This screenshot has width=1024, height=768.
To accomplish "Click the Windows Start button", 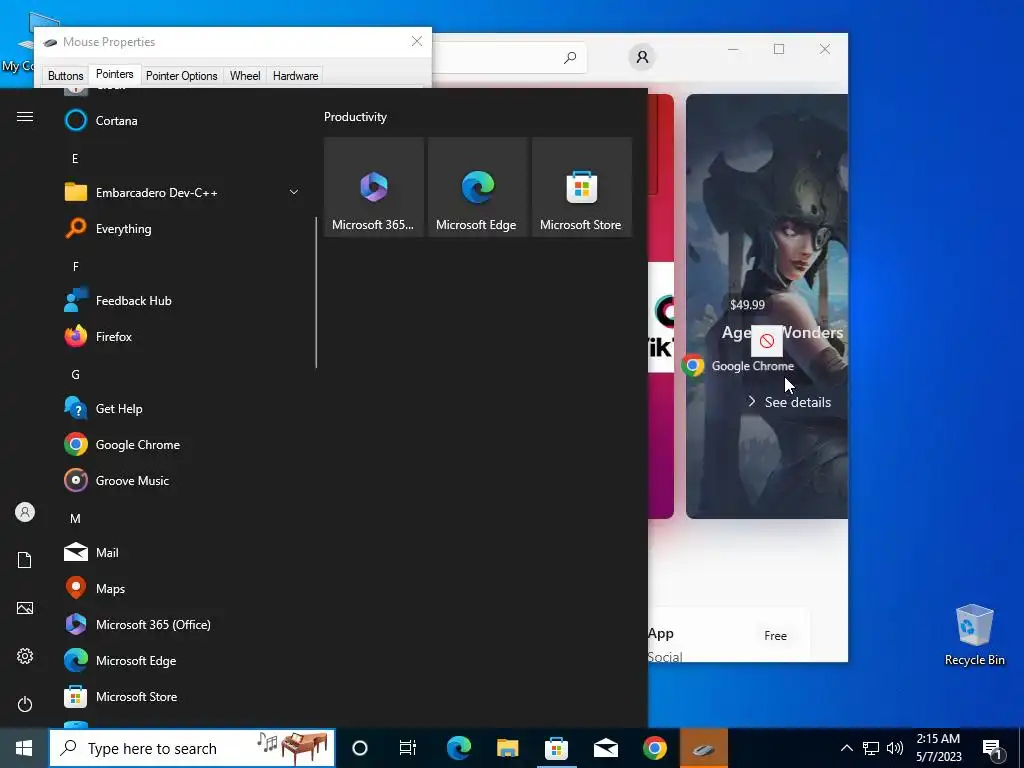I will tap(24, 748).
